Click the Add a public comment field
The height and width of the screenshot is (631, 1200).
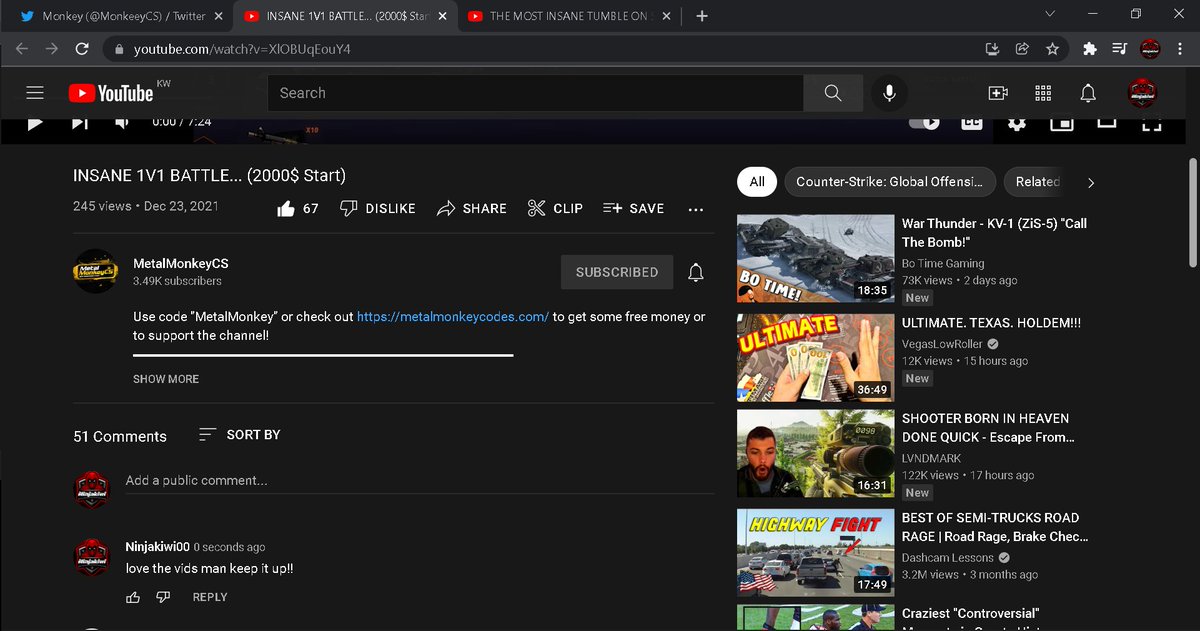point(419,481)
